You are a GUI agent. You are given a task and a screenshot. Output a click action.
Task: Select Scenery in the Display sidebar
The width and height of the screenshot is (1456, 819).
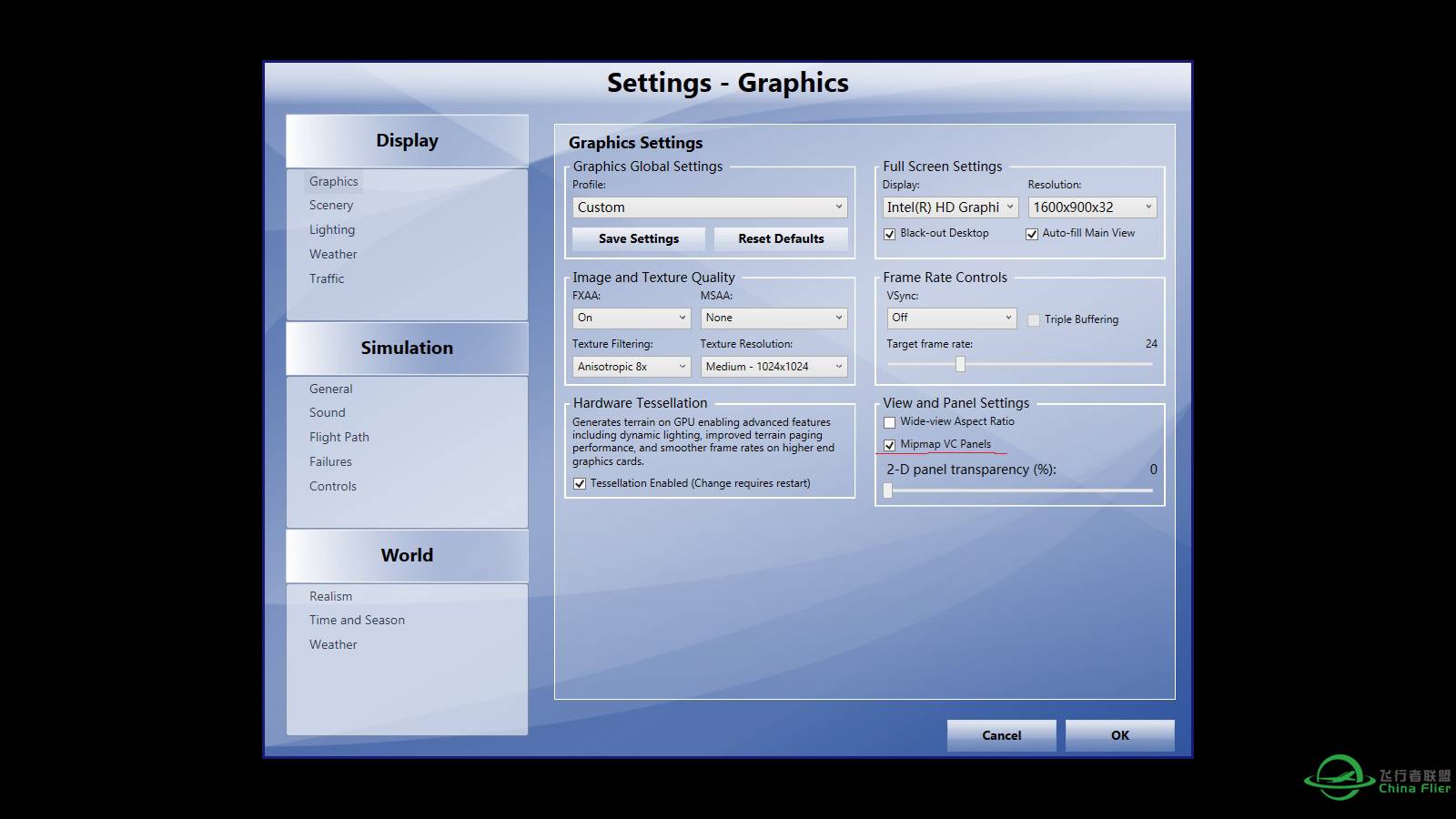point(331,205)
